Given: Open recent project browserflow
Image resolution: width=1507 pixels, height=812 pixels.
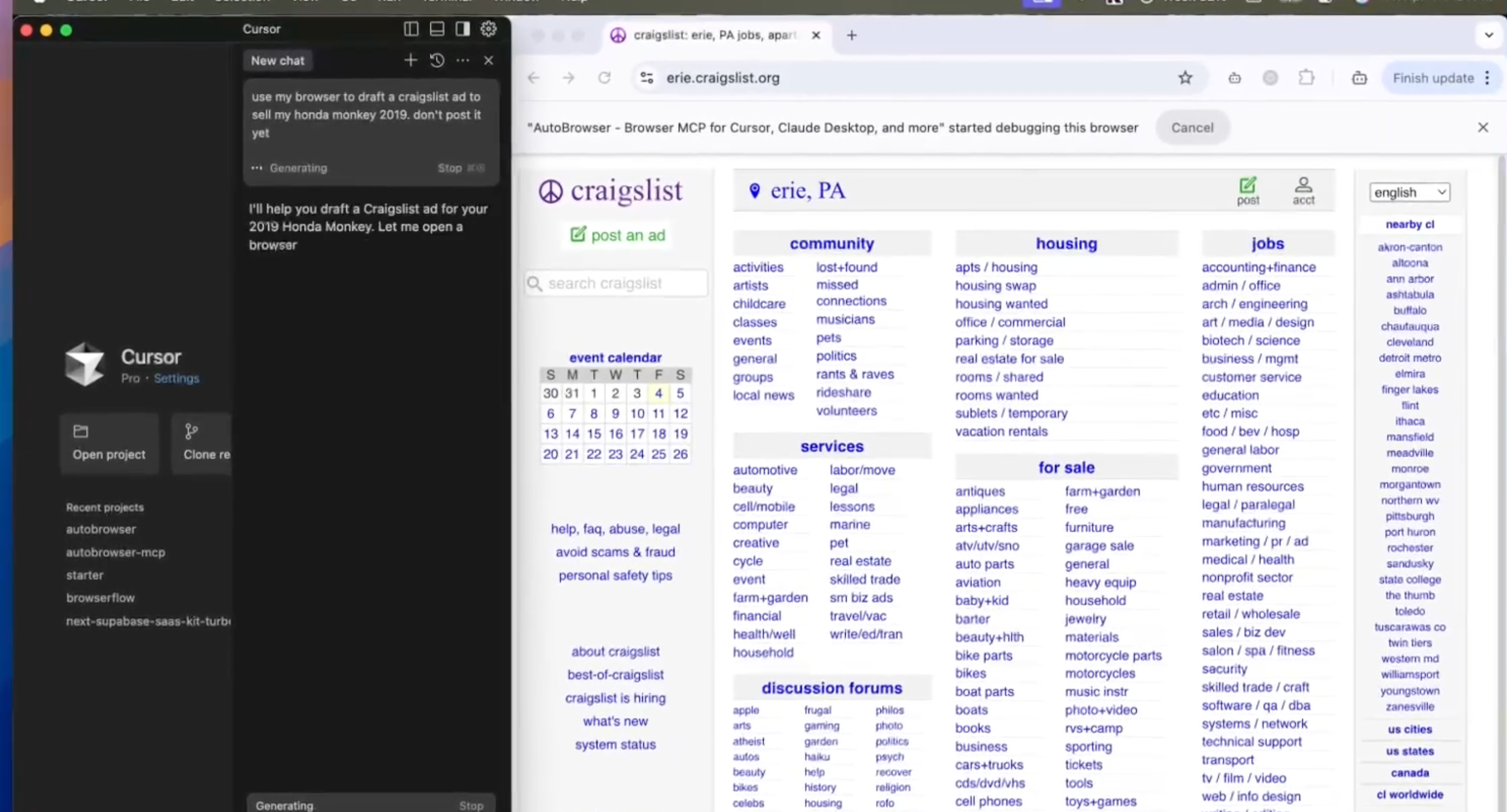Looking at the screenshot, I should (100, 597).
